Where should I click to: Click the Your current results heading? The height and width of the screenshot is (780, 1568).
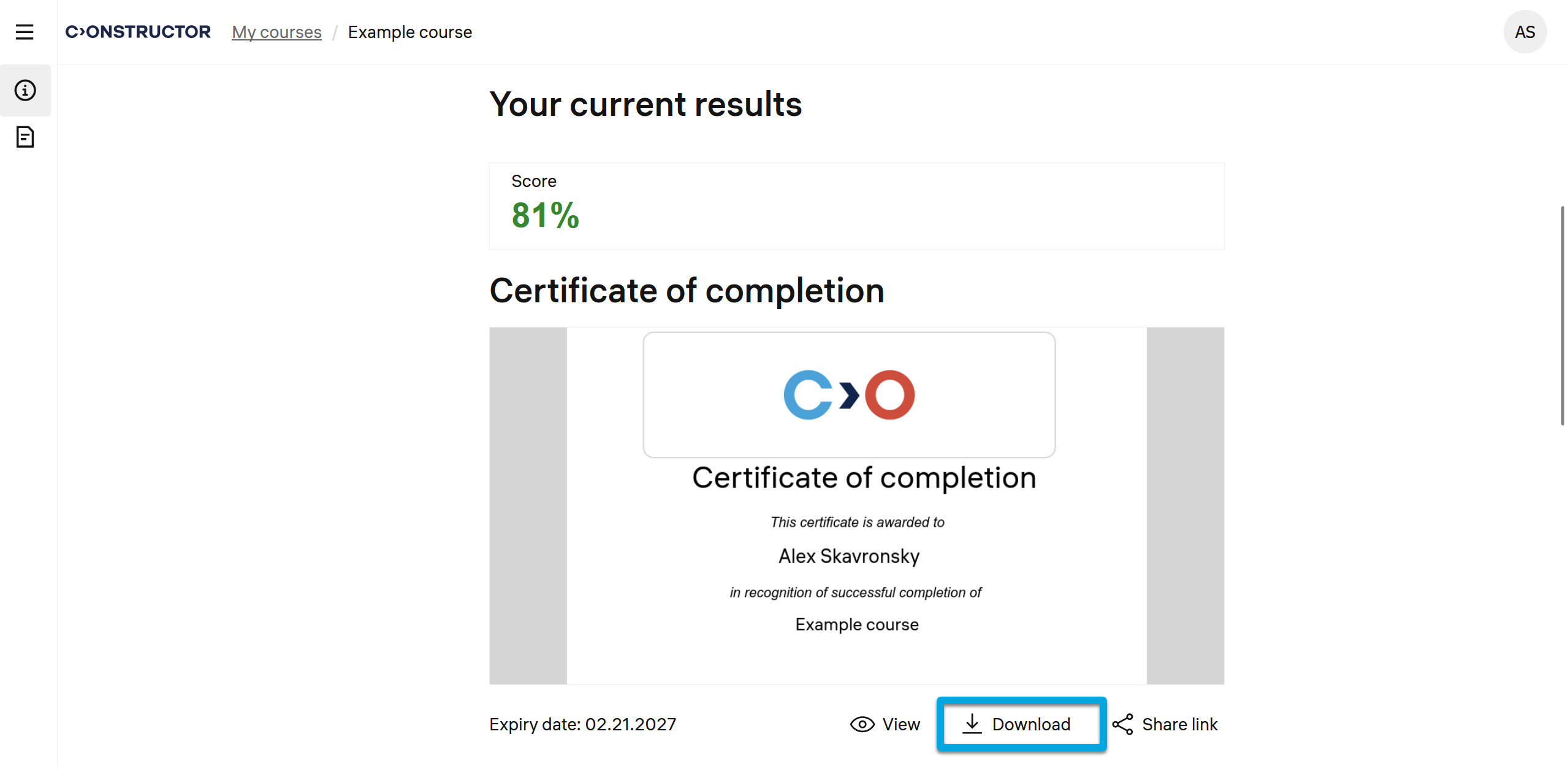click(x=645, y=104)
